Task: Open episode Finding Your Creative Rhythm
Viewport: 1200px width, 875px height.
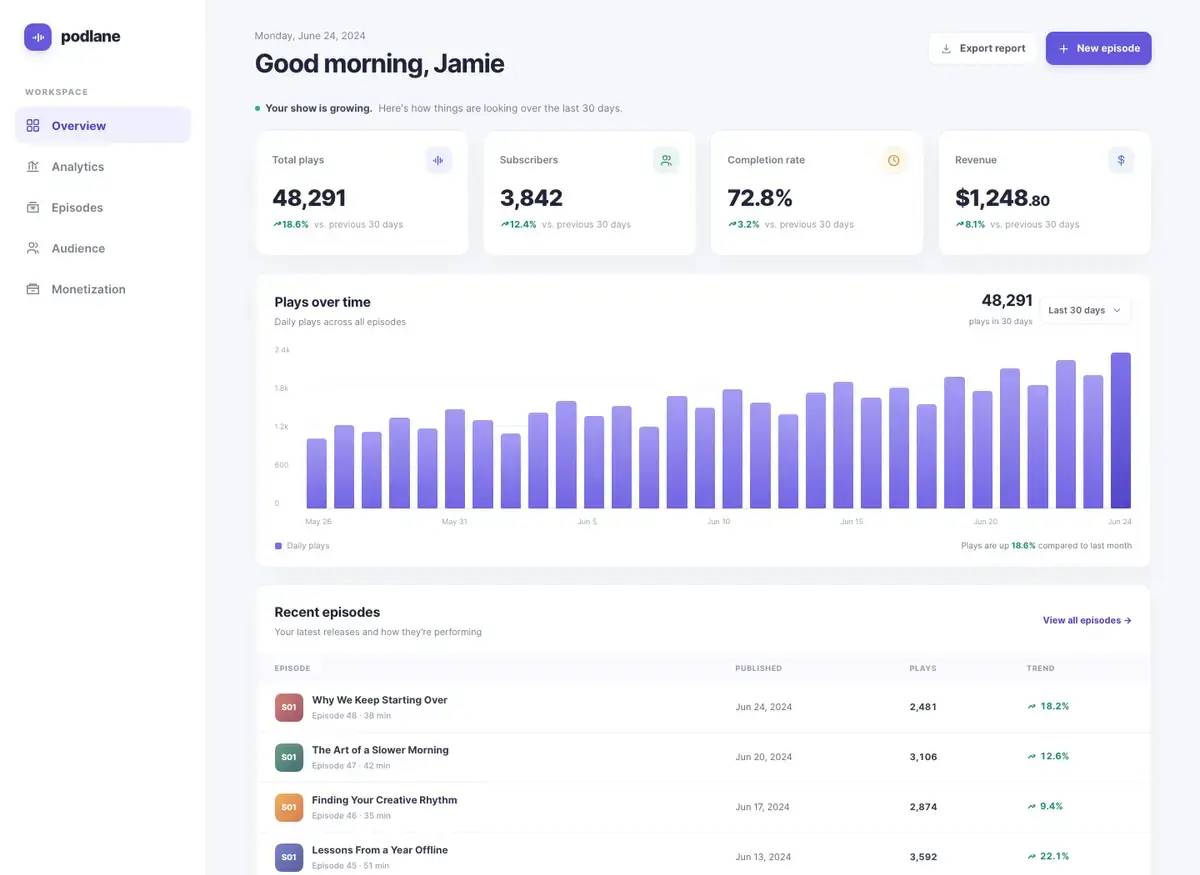Action: pyautogui.click(x=384, y=800)
